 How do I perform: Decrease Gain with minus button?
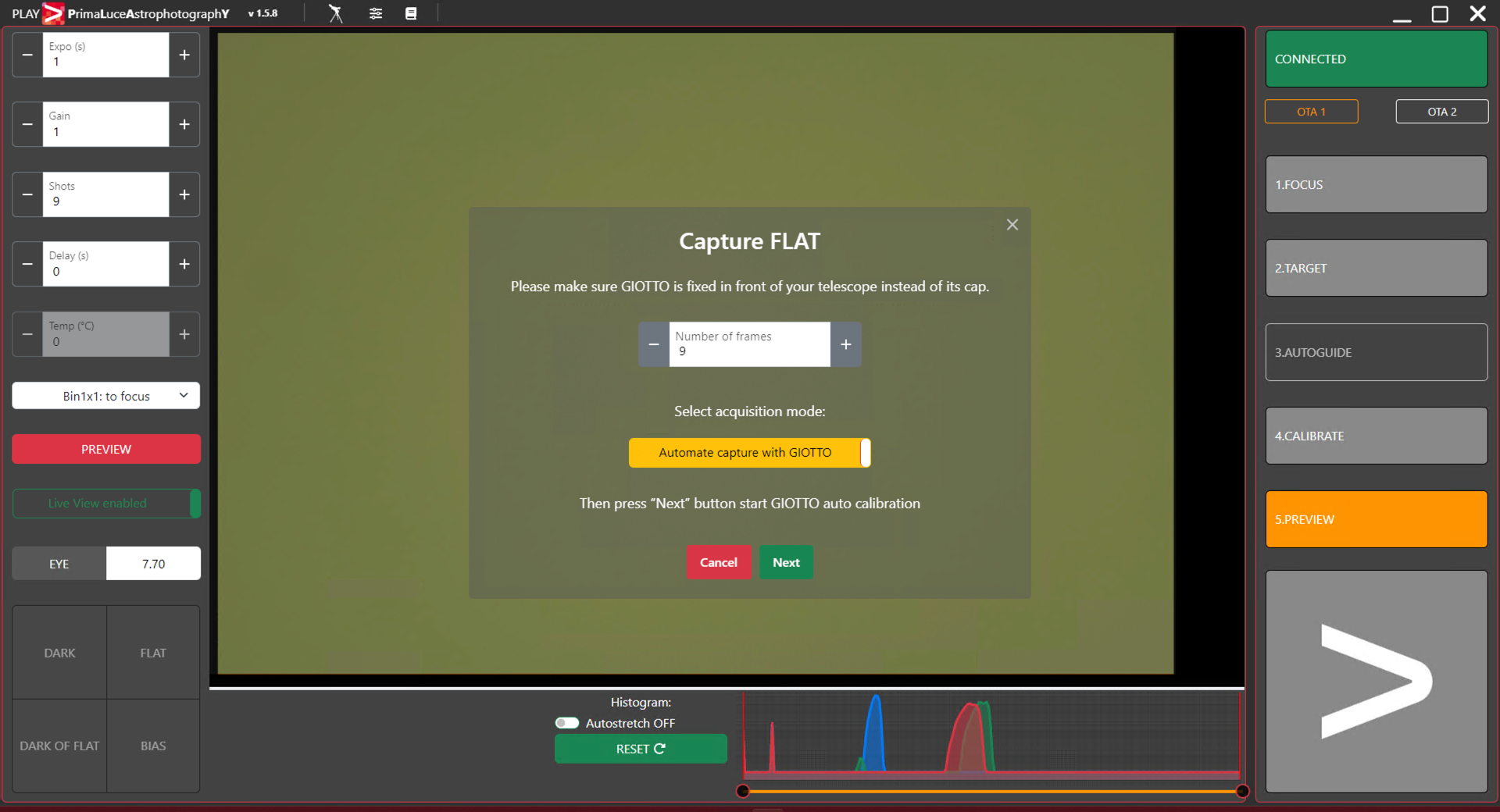(x=27, y=124)
